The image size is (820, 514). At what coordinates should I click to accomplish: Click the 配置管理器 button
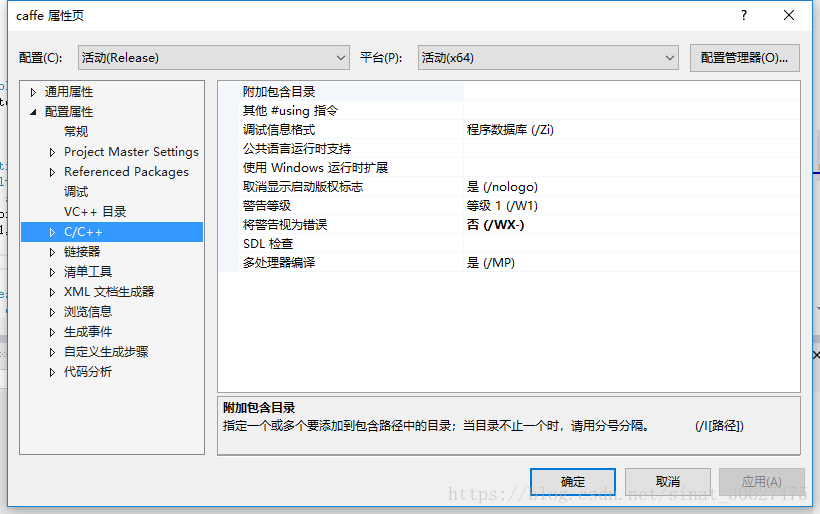744,58
